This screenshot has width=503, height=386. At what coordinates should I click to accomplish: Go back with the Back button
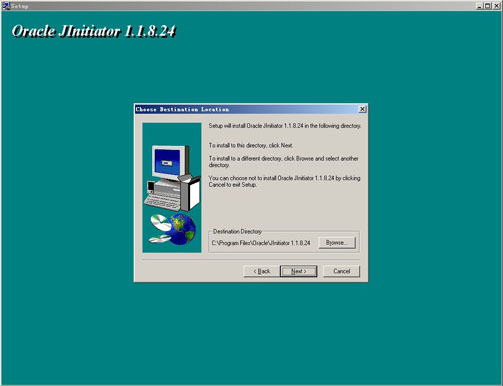(x=262, y=271)
